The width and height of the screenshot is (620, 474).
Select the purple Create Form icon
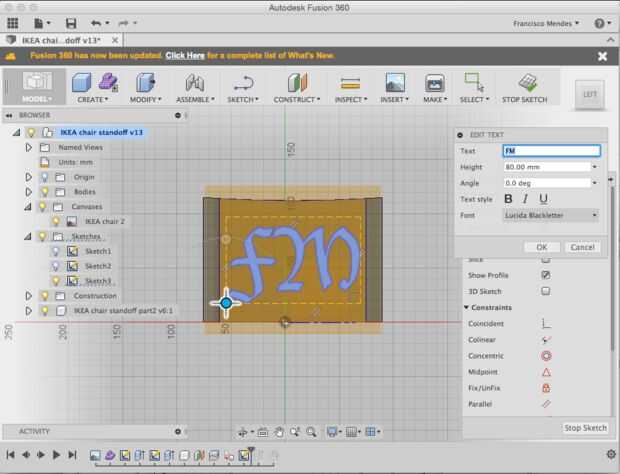(108, 82)
